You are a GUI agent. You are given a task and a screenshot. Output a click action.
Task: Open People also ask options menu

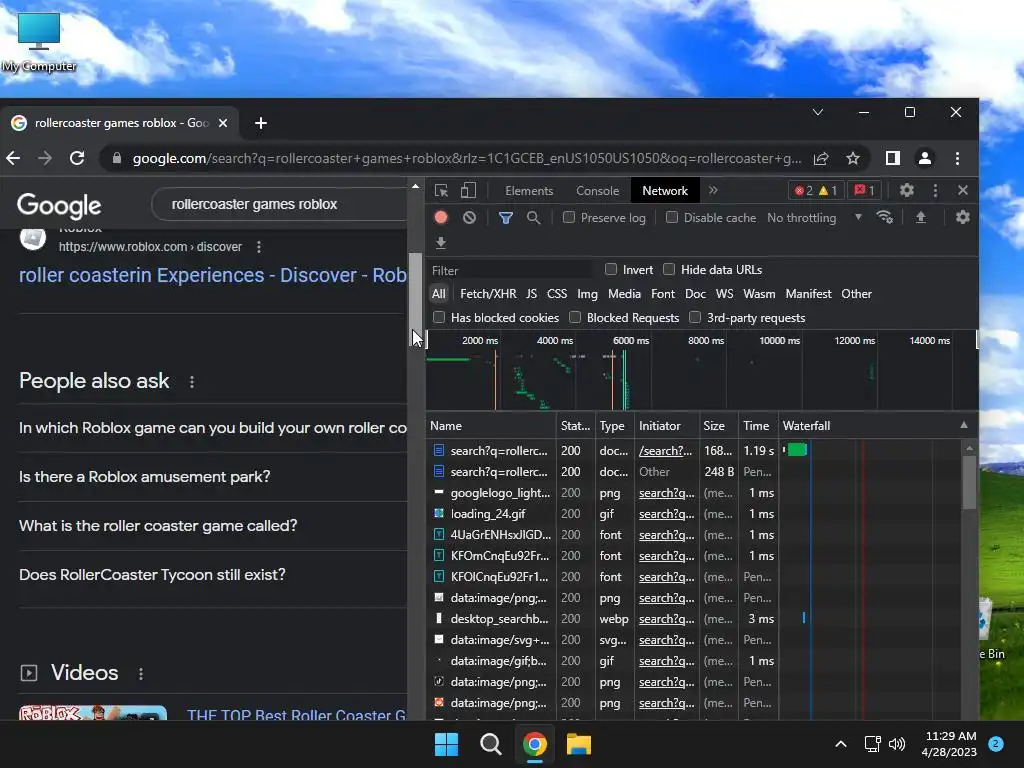(191, 382)
